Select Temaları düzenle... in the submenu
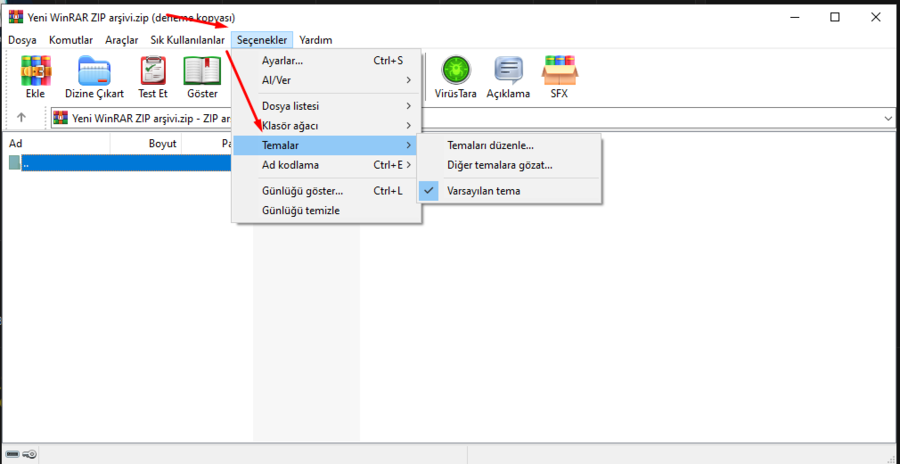The image size is (900, 464). coord(510,146)
